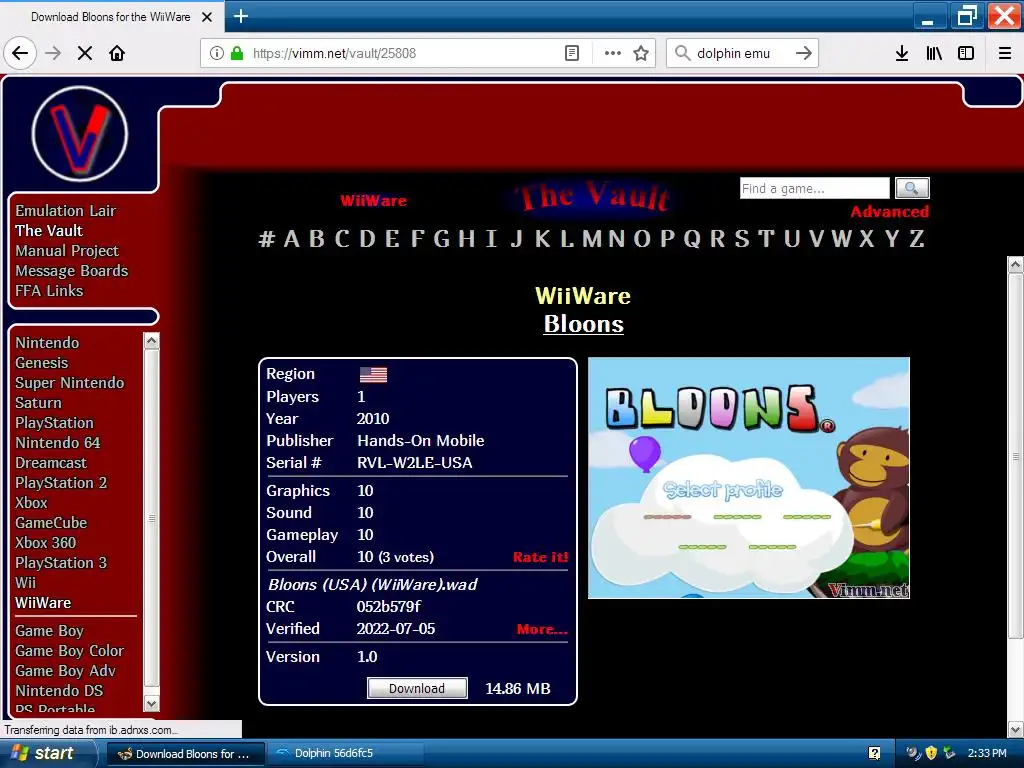Click the URL address bar
Screen dimensions: 1024x768
[x=404, y=53]
